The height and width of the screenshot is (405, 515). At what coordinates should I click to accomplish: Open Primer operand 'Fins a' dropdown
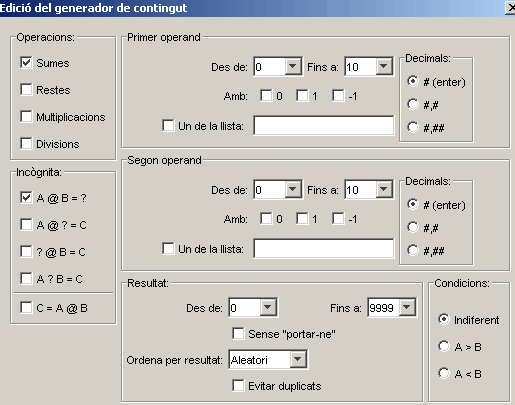point(384,66)
